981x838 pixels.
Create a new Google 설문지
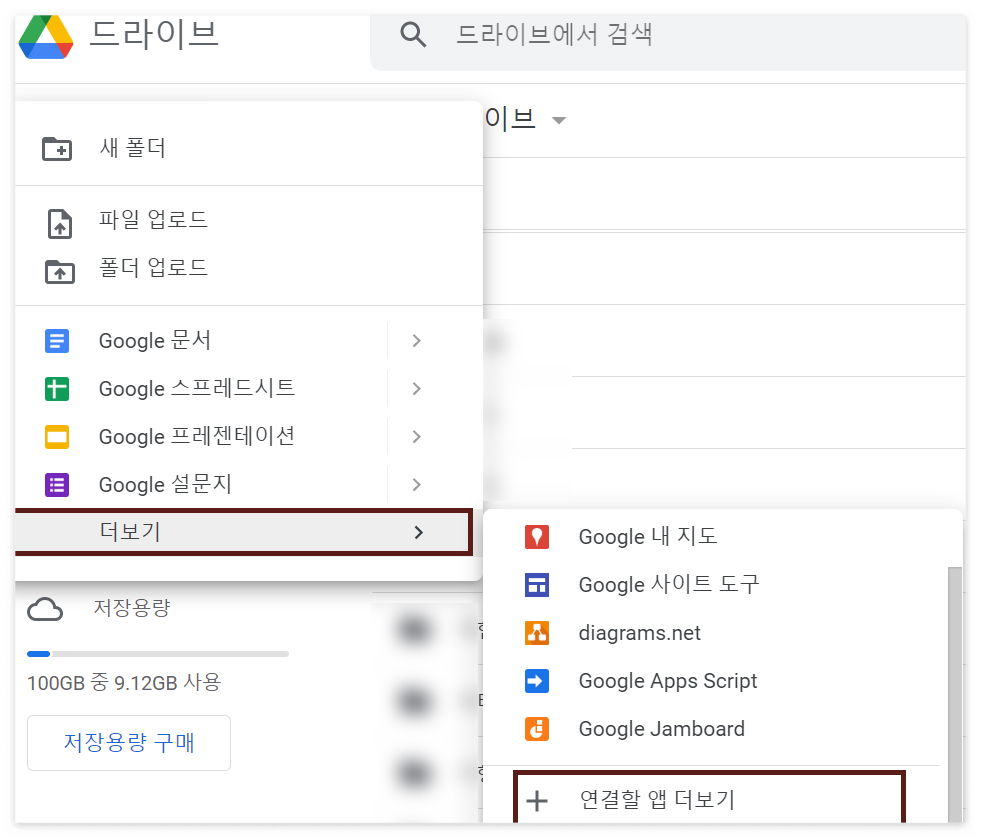tap(201, 485)
